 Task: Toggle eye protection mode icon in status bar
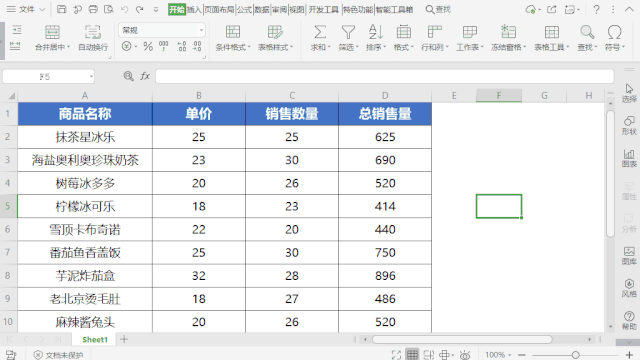[x=464, y=355]
